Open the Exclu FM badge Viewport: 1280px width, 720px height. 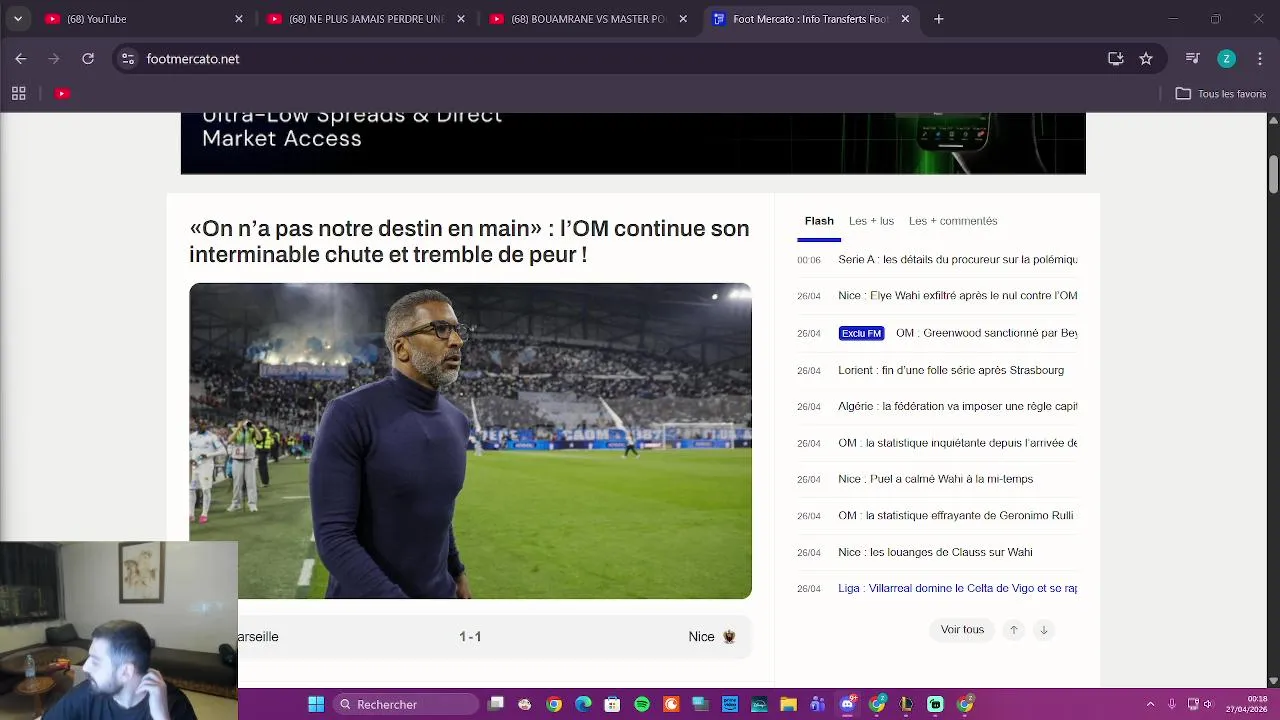[861, 333]
